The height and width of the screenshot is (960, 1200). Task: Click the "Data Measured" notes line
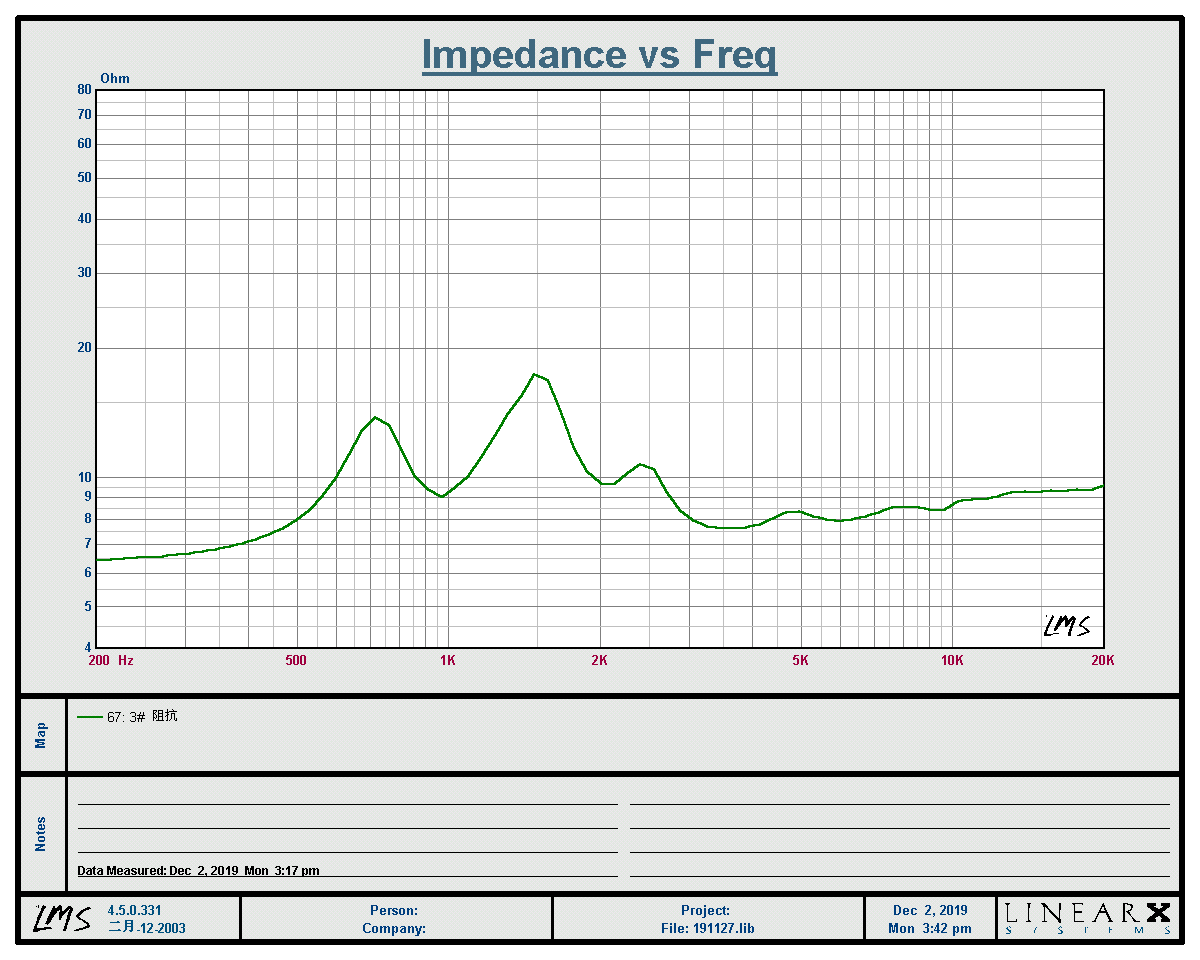pos(198,870)
